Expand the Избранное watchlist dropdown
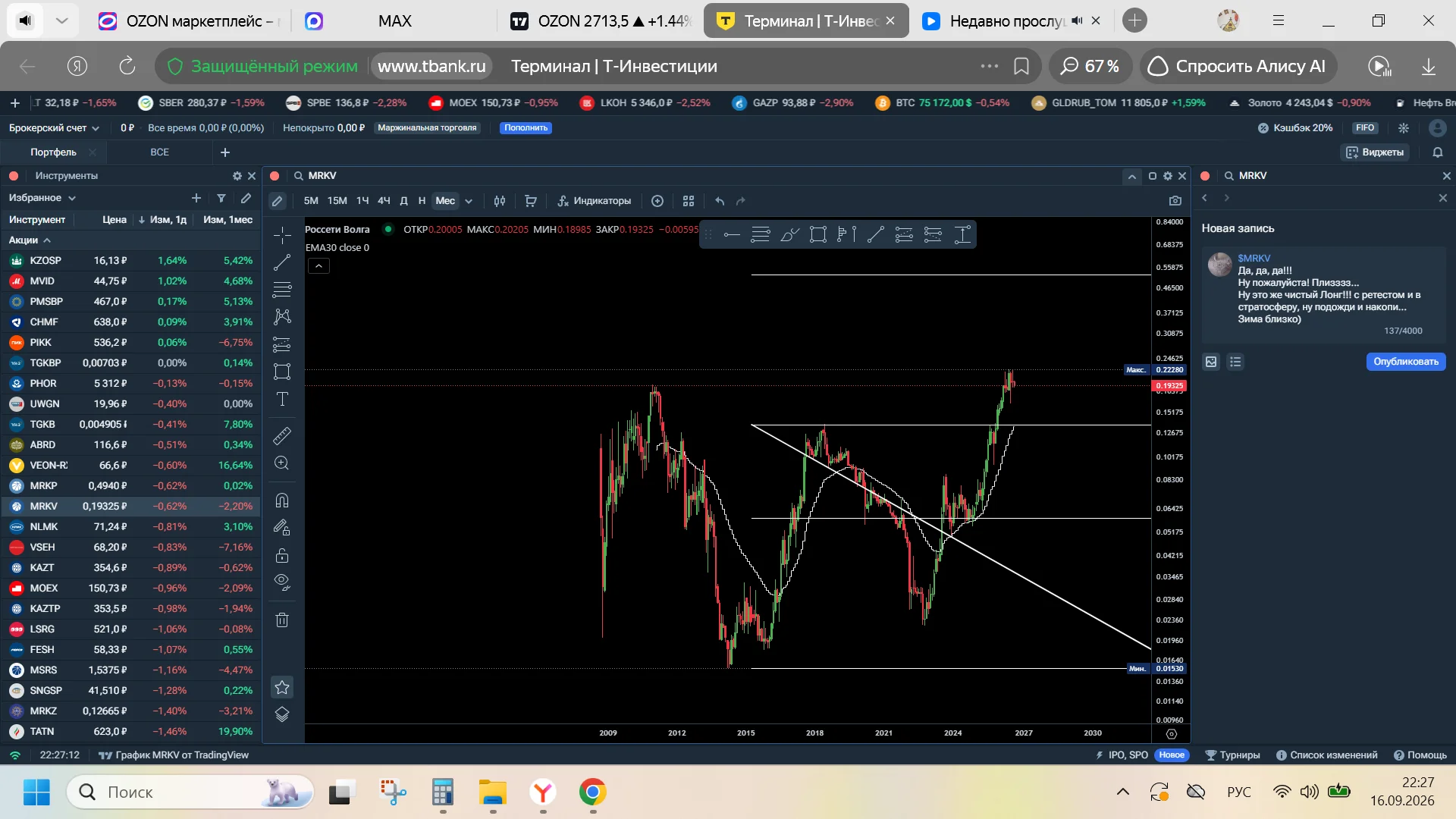The width and height of the screenshot is (1456, 819). click(42, 198)
